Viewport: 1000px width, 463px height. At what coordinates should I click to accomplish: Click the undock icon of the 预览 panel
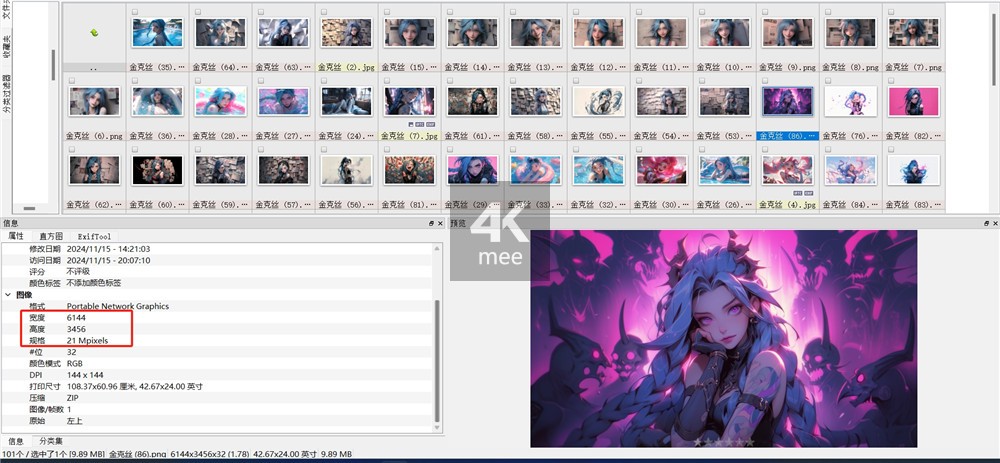pyautogui.click(x=984, y=223)
